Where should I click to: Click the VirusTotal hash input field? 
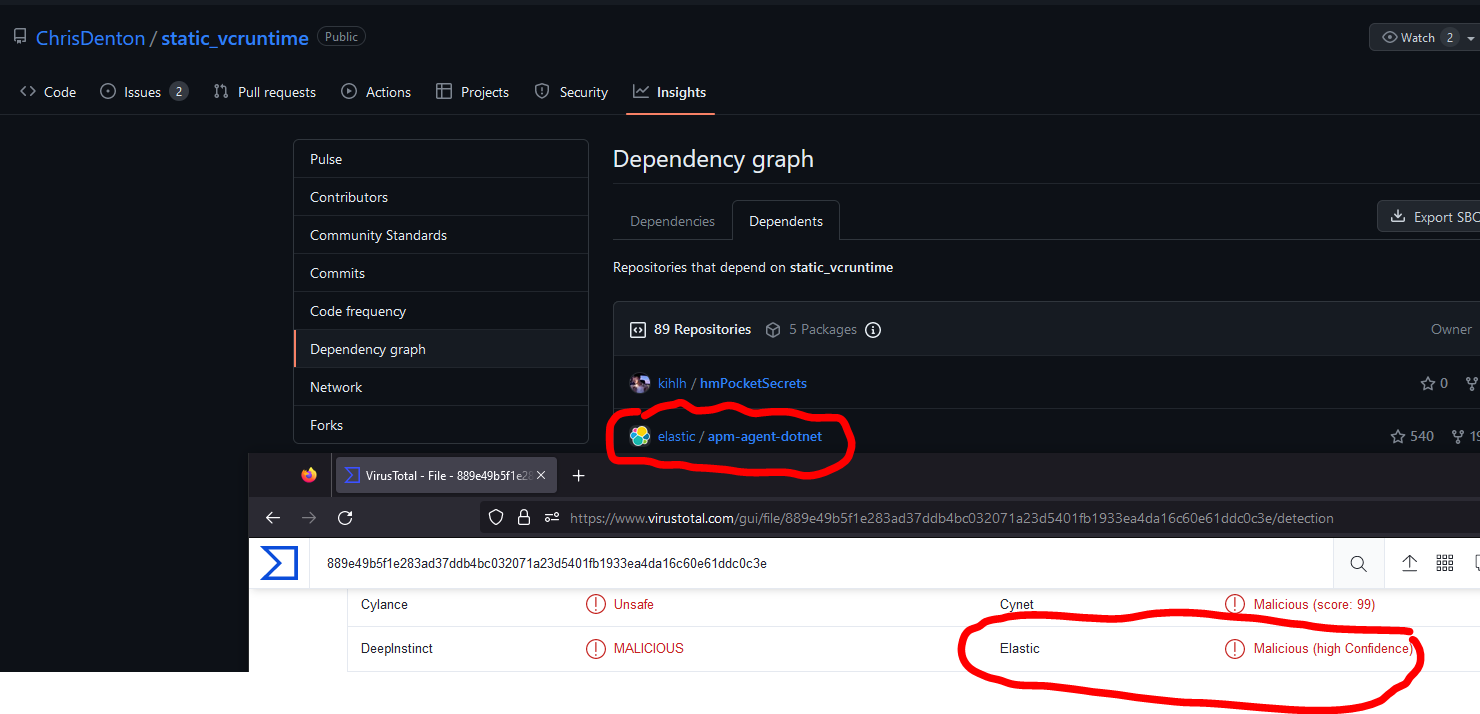(700, 563)
